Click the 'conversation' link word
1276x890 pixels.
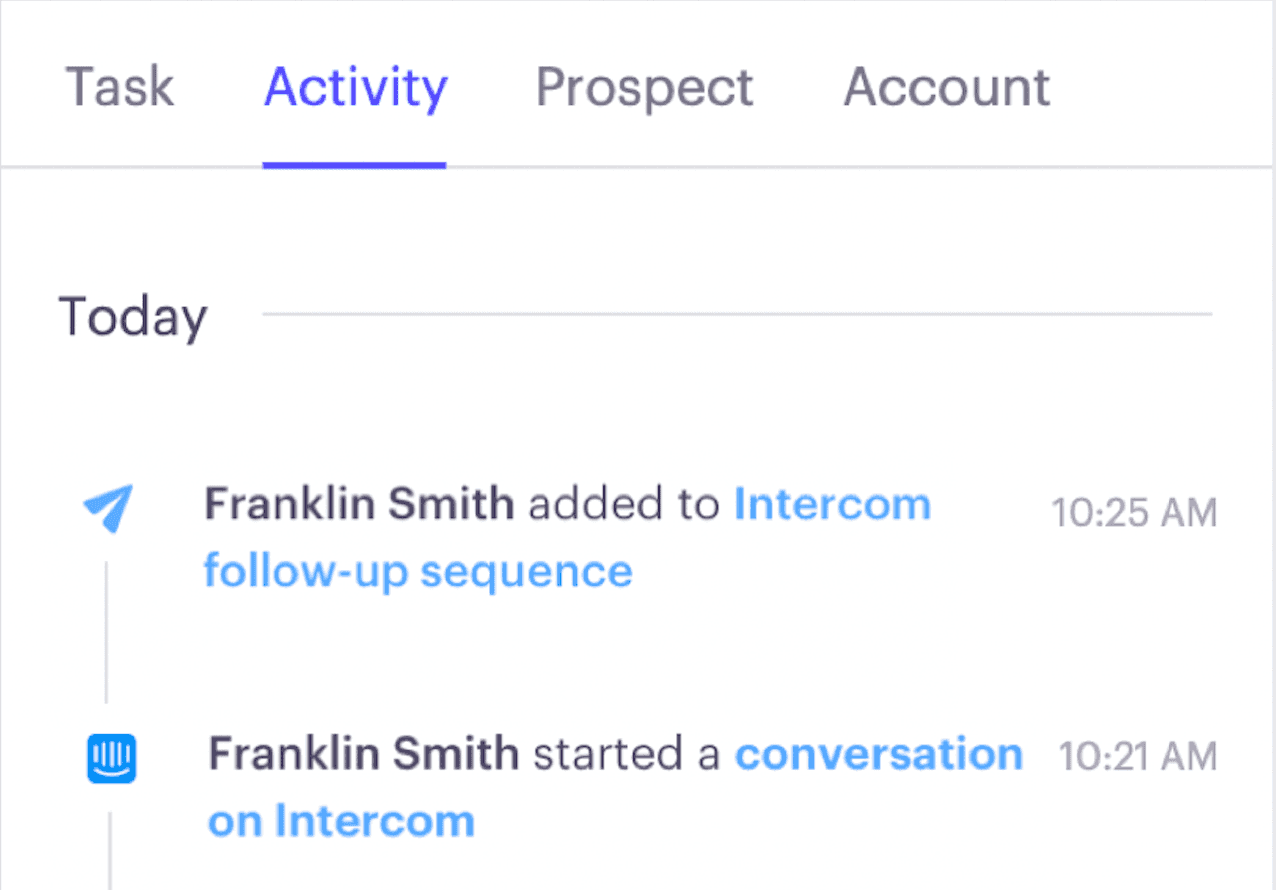tap(878, 755)
